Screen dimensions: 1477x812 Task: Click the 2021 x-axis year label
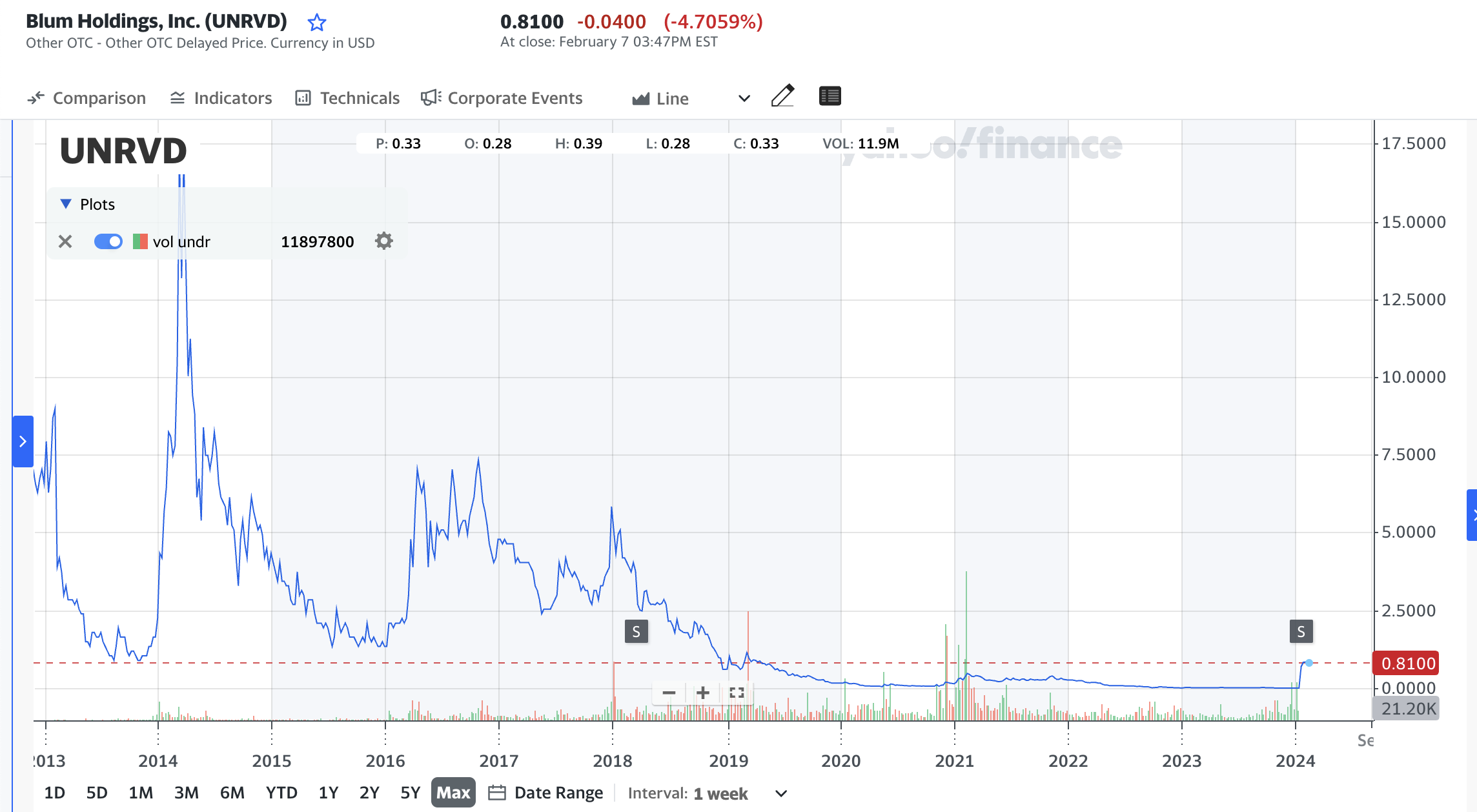point(955,761)
